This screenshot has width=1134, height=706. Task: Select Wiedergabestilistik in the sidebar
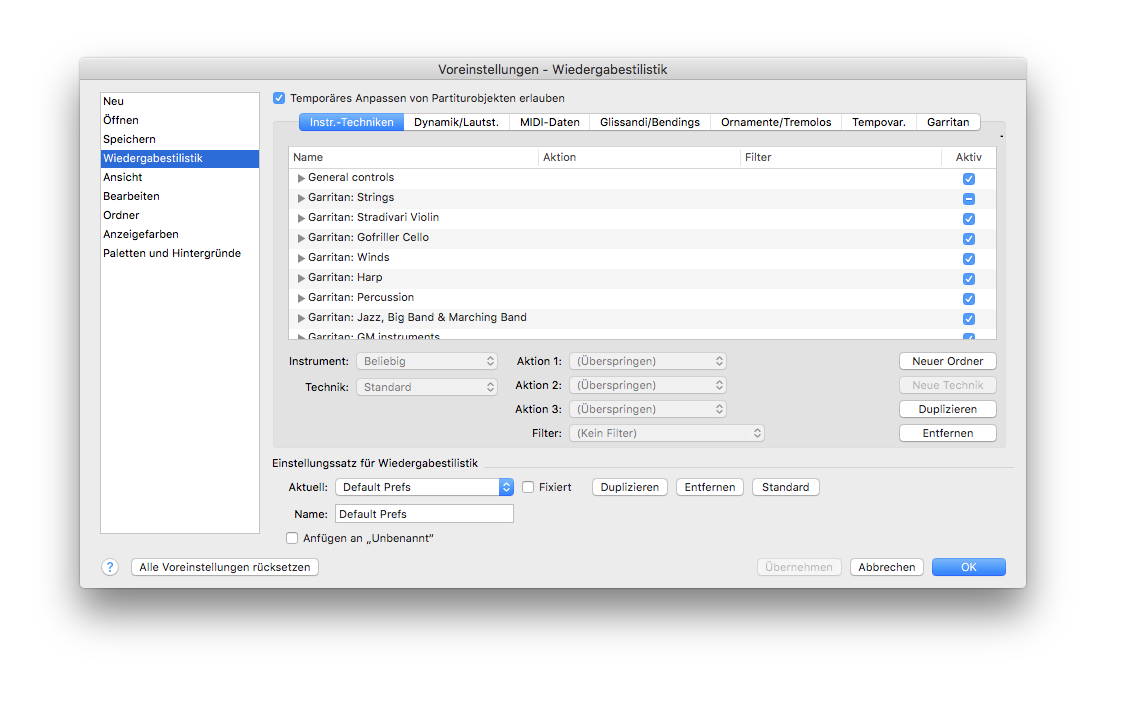click(x=180, y=158)
